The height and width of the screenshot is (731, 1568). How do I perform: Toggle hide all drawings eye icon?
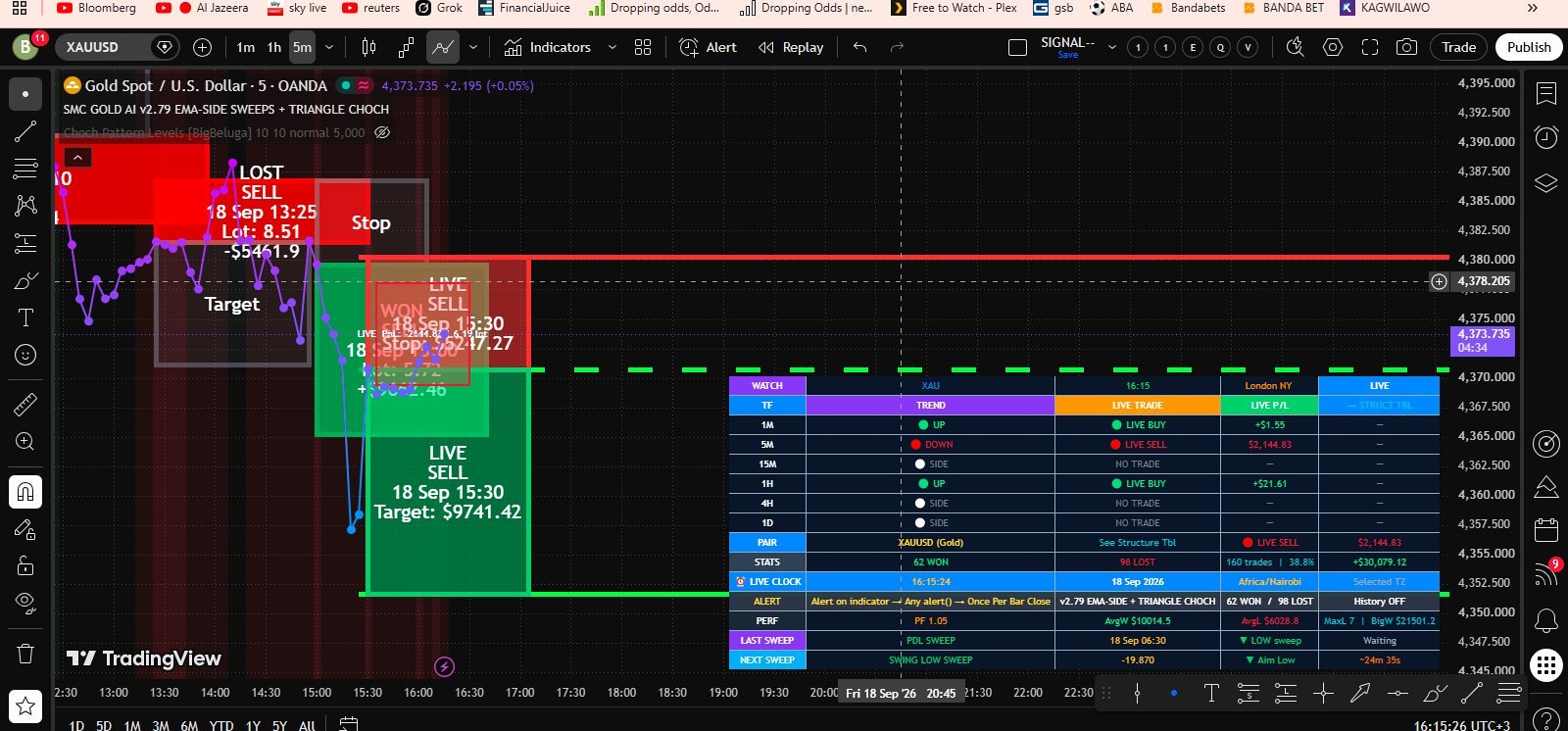point(25,602)
